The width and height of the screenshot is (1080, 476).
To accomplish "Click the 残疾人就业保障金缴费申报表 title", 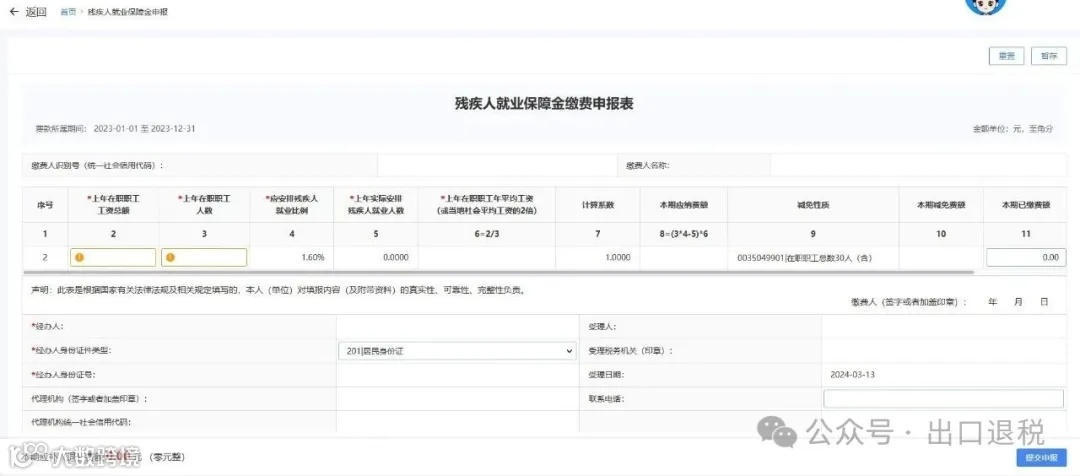I will [544, 104].
